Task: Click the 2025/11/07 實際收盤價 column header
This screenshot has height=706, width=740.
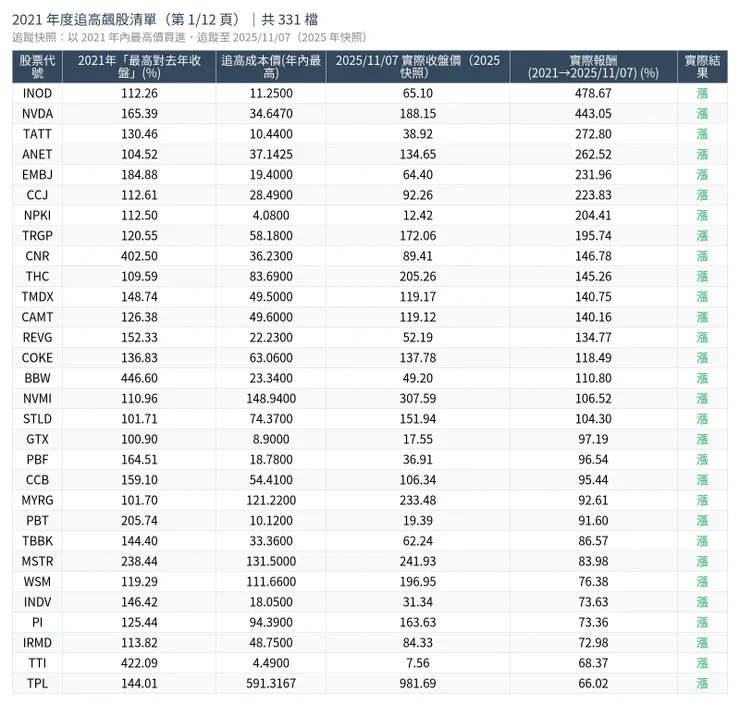Action: pos(417,66)
